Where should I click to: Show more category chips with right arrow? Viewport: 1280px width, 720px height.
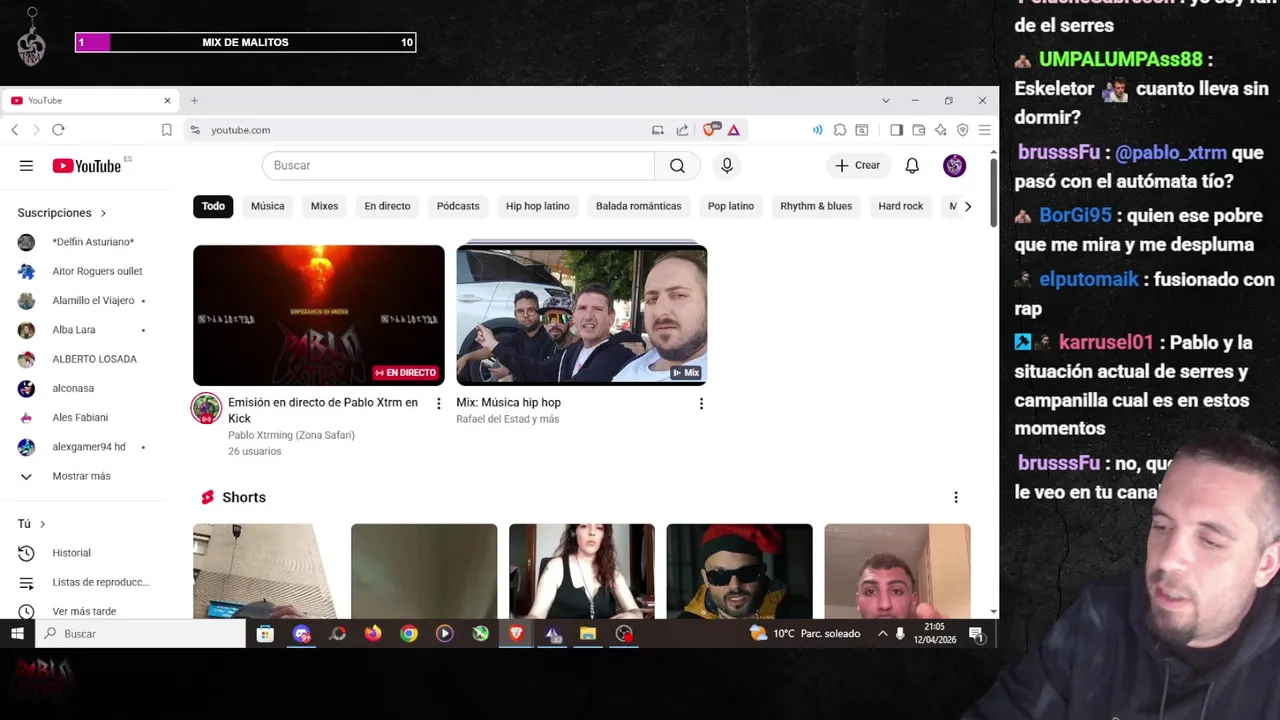(x=967, y=206)
